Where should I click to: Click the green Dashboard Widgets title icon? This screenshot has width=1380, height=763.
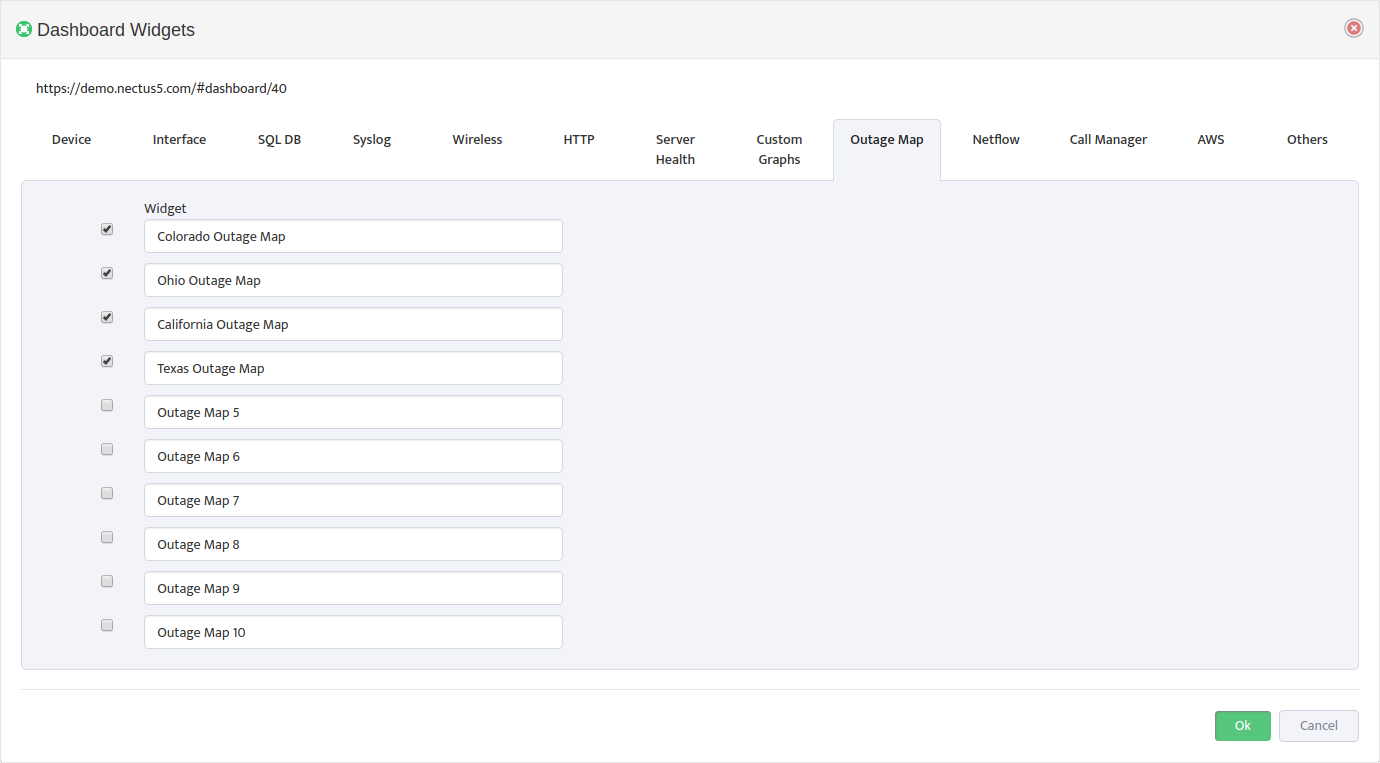pyautogui.click(x=24, y=29)
